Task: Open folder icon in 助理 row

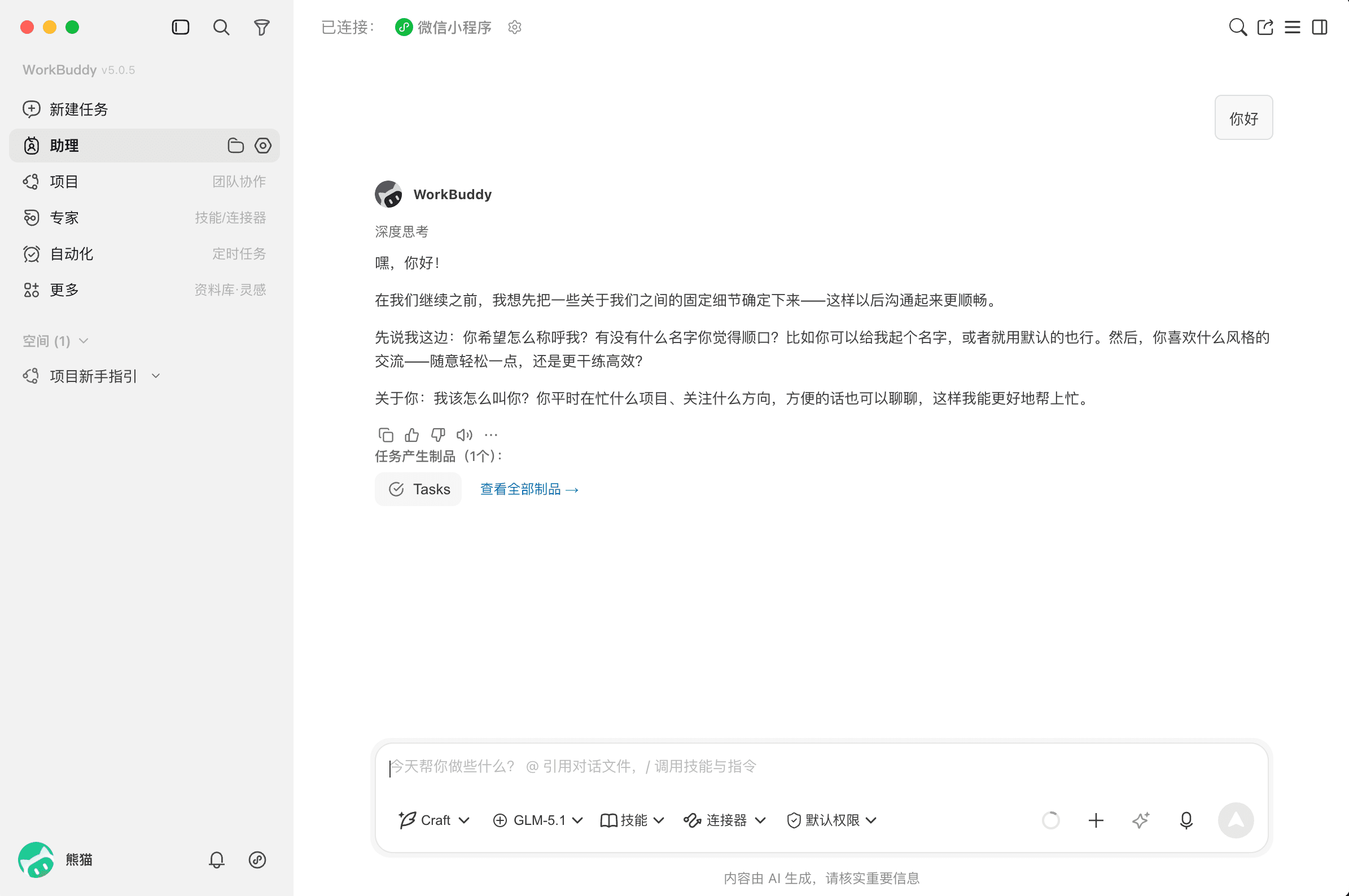Action: 235,145
